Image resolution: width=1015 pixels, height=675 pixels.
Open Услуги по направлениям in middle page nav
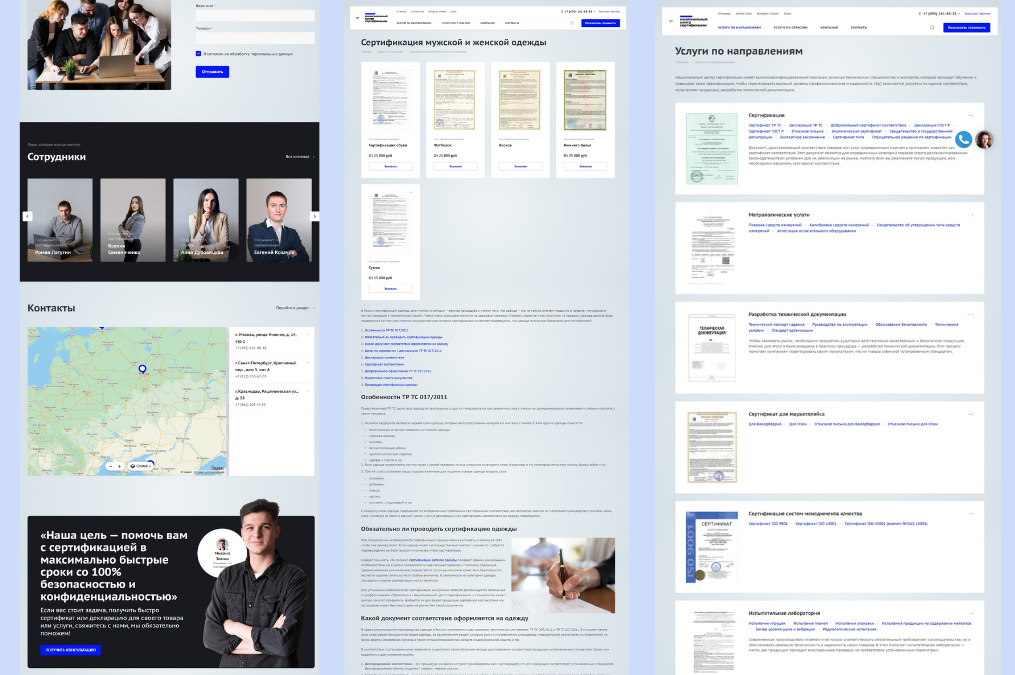pos(414,23)
